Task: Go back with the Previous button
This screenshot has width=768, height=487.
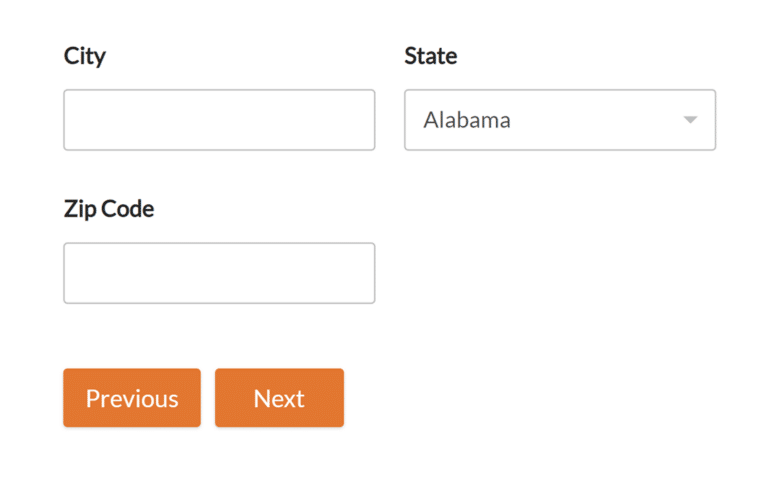Action: [x=132, y=398]
